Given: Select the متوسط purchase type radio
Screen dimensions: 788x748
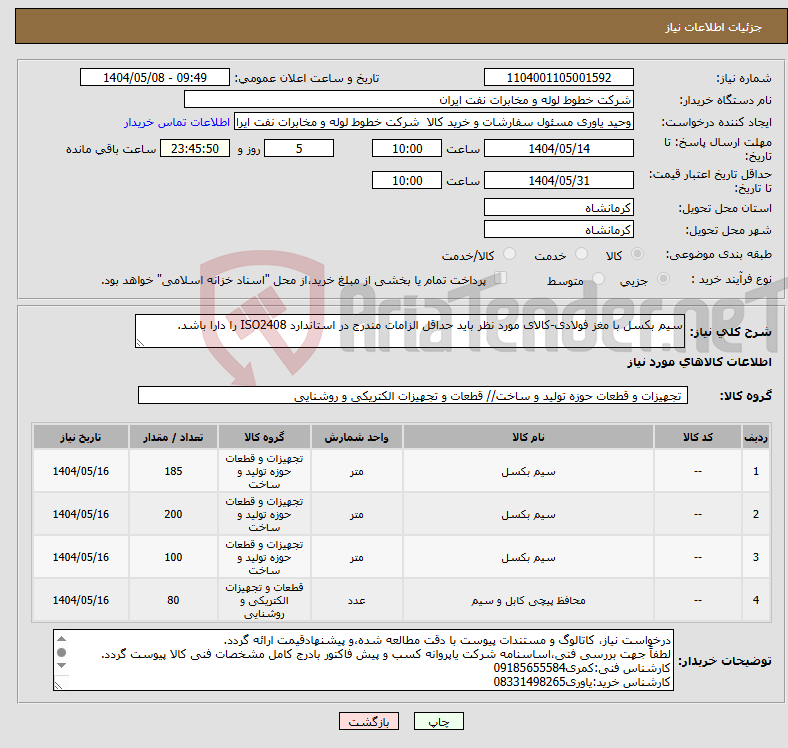Looking at the screenshot, I should coord(599,278).
